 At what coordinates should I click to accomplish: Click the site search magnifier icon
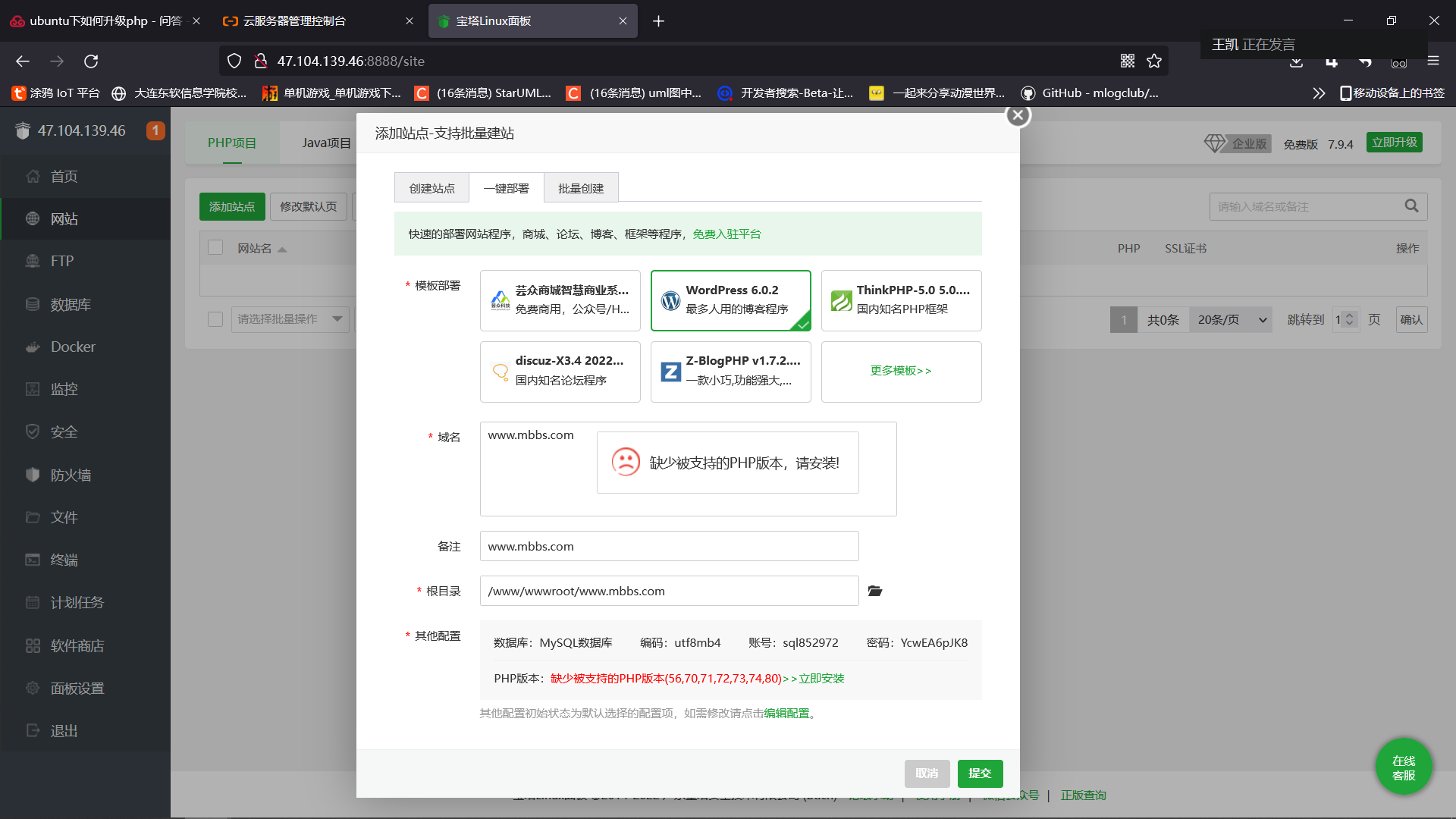pos(1411,206)
